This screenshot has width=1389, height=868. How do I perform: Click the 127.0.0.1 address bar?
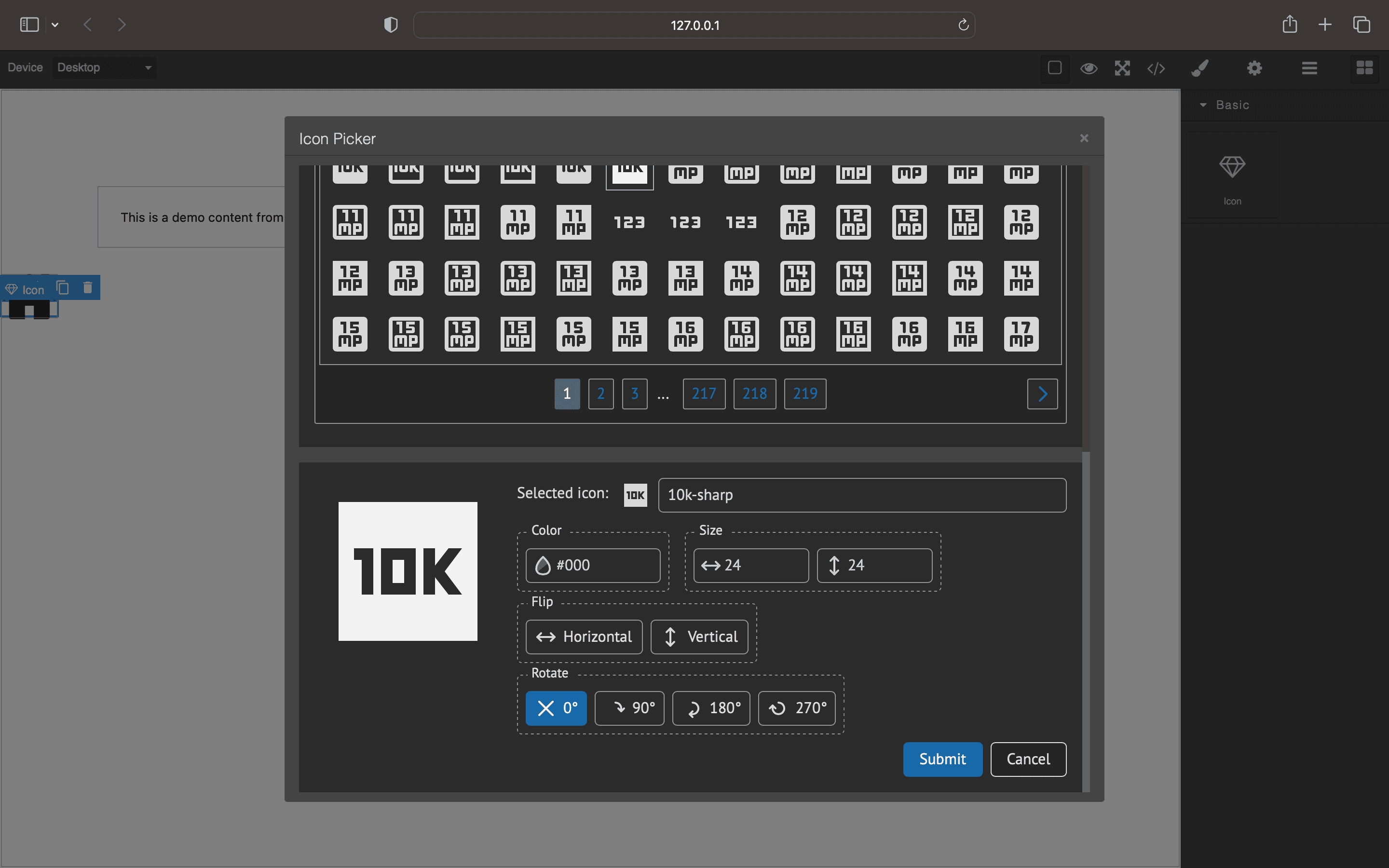tap(694, 25)
